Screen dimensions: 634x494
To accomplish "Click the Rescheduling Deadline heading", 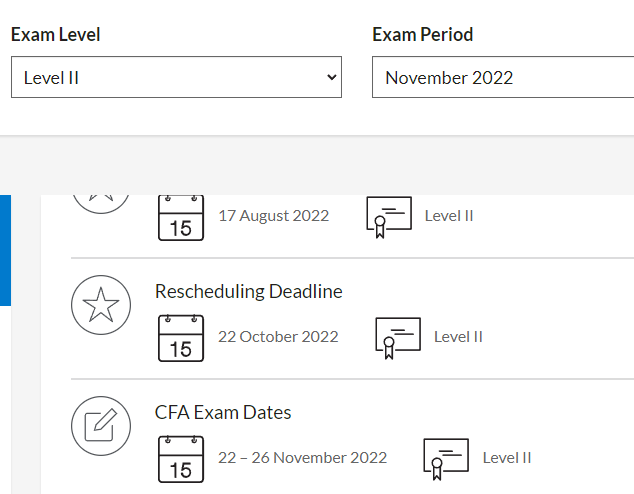I will [249, 292].
